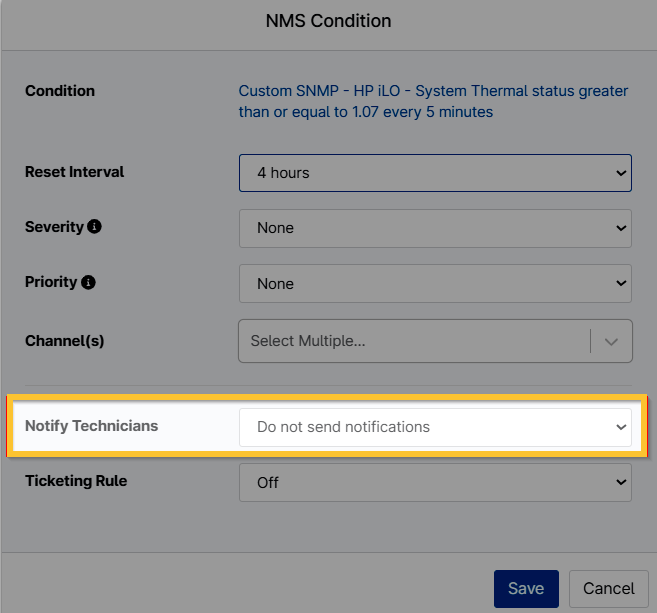The image size is (657, 613).
Task: Click the Severity info icon
Action: pyautogui.click(x=95, y=227)
